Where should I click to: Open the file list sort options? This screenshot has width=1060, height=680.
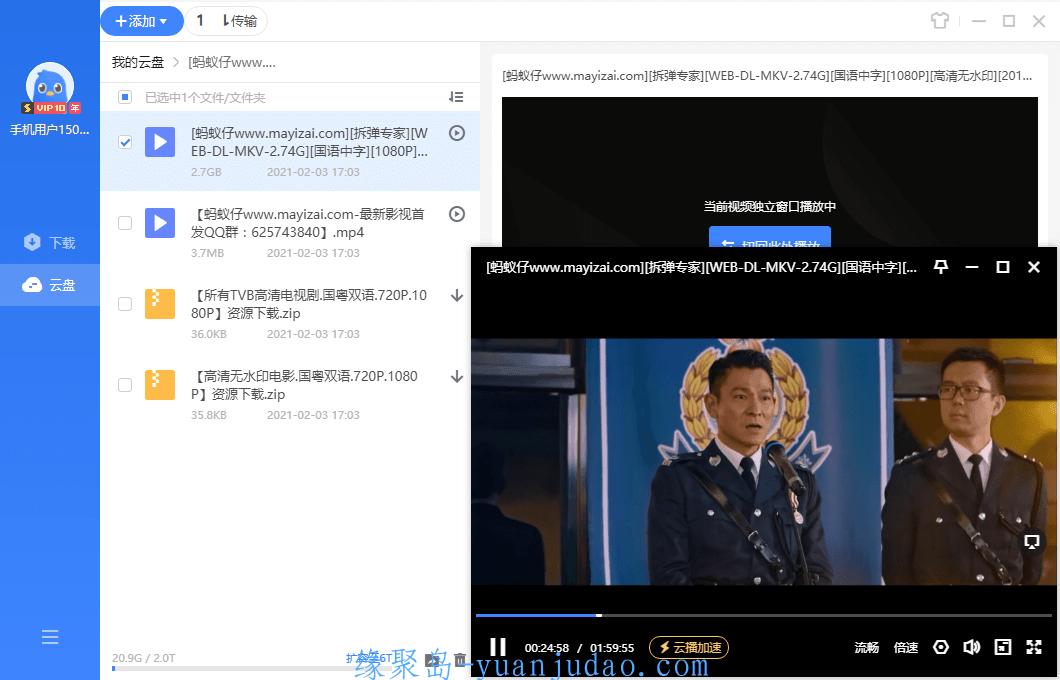(456, 97)
